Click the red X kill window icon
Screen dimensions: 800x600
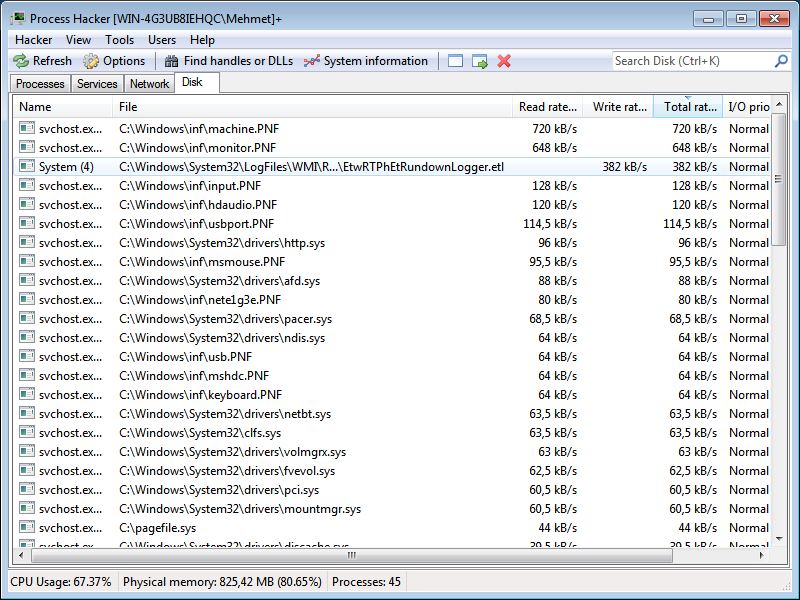tap(504, 61)
